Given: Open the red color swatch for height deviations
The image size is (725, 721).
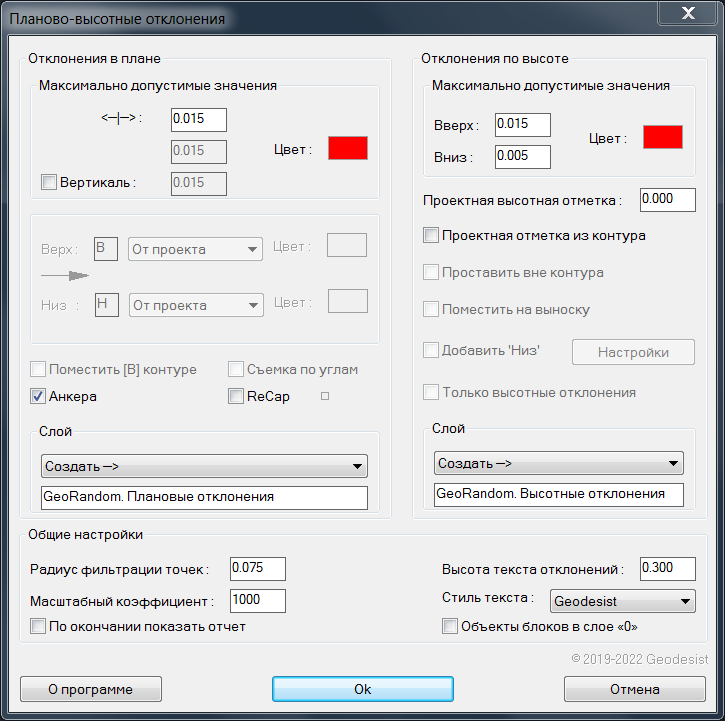Looking at the screenshot, I should point(662,137).
